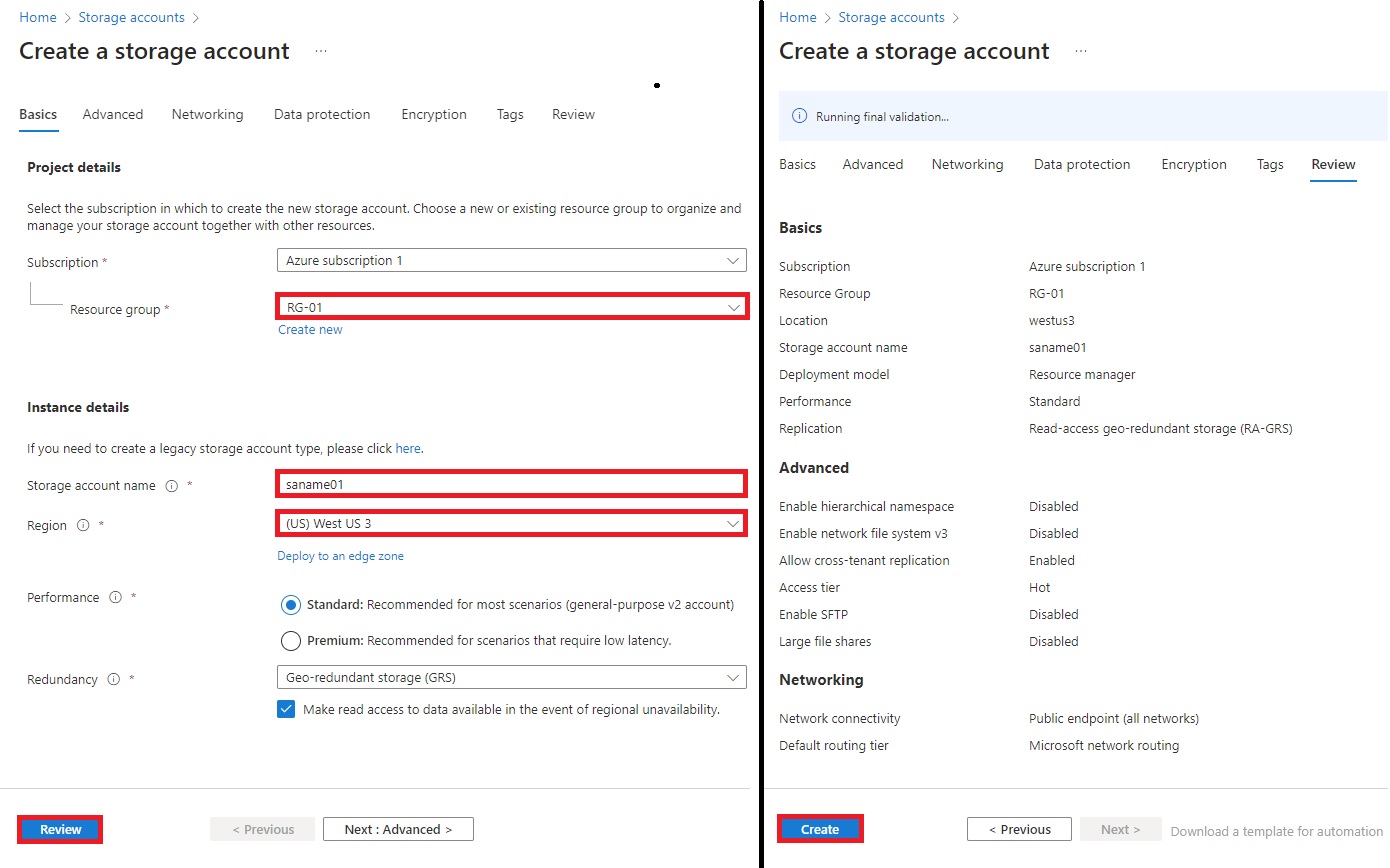
Task: Click the Create button
Action: 820,829
